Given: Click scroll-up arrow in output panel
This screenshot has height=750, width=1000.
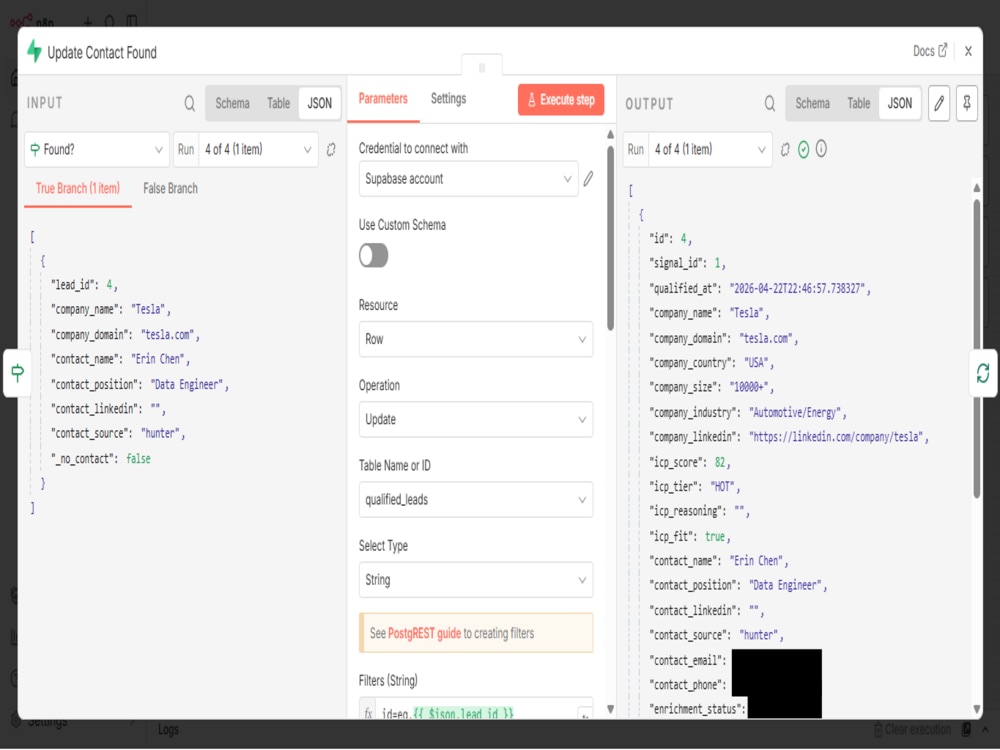Looking at the screenshot, I should tap(976, 188).
